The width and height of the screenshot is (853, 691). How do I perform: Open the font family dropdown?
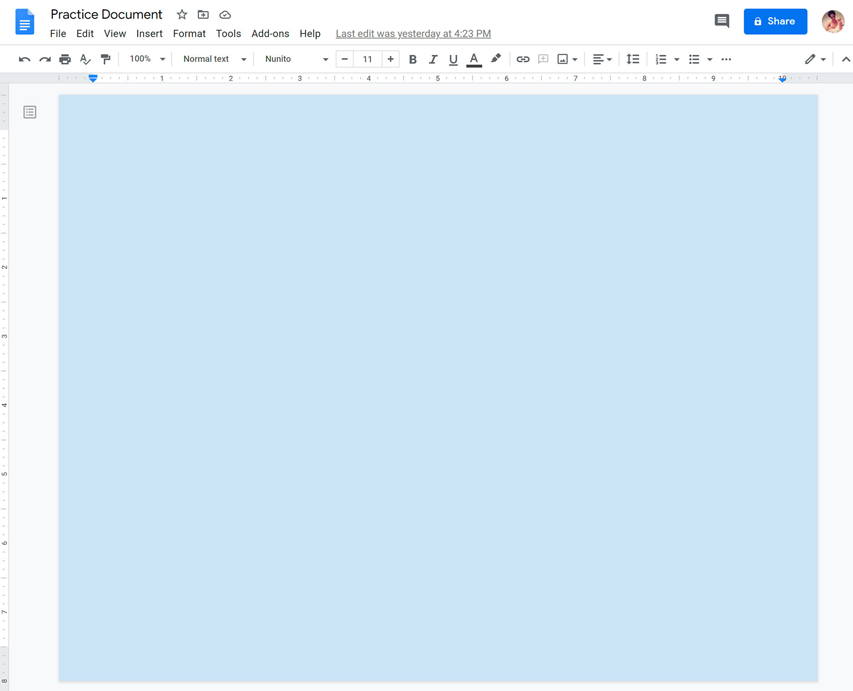click(x=295, y=59)
